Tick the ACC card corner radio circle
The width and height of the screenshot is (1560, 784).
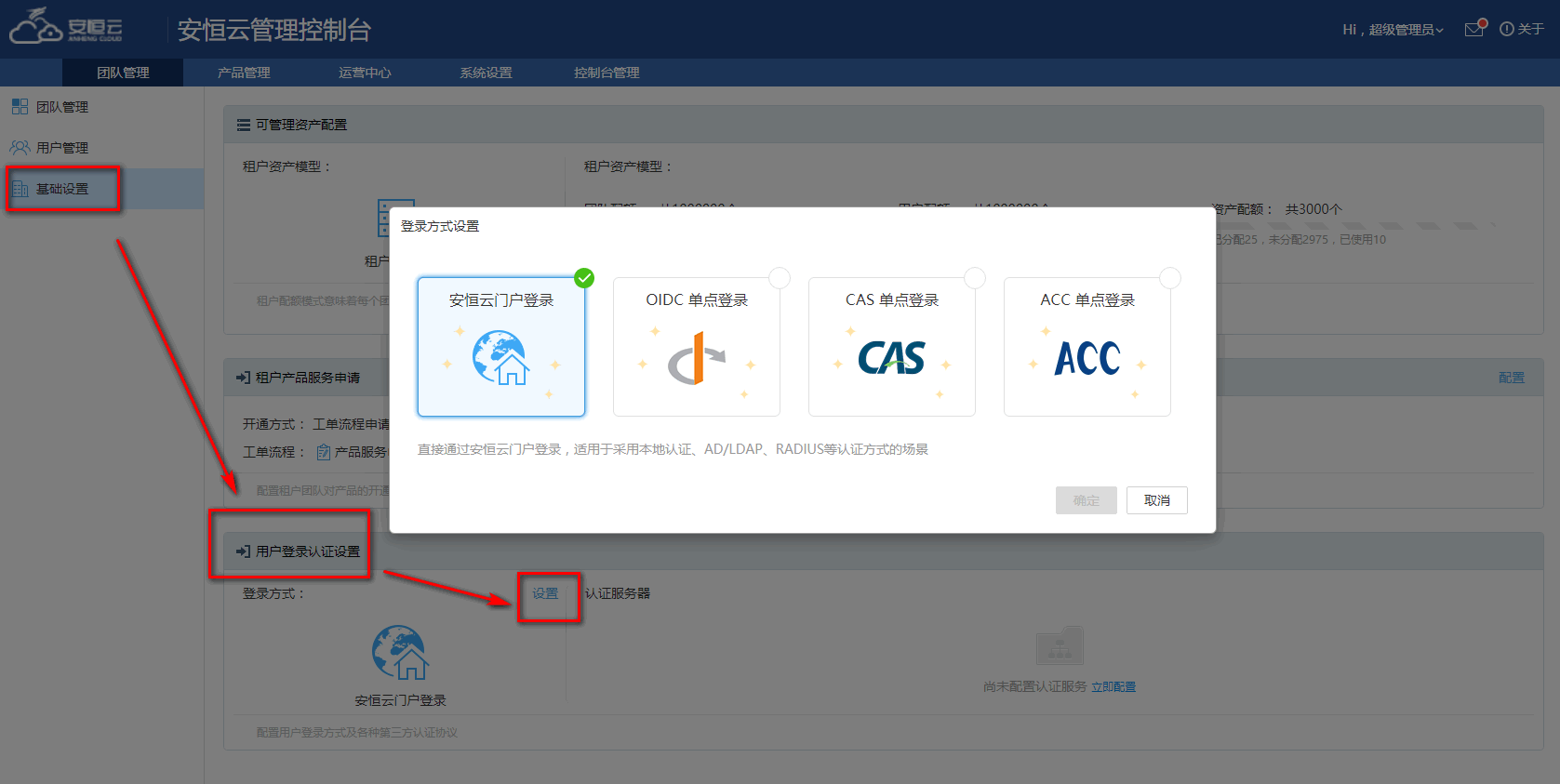(1170, 278)
